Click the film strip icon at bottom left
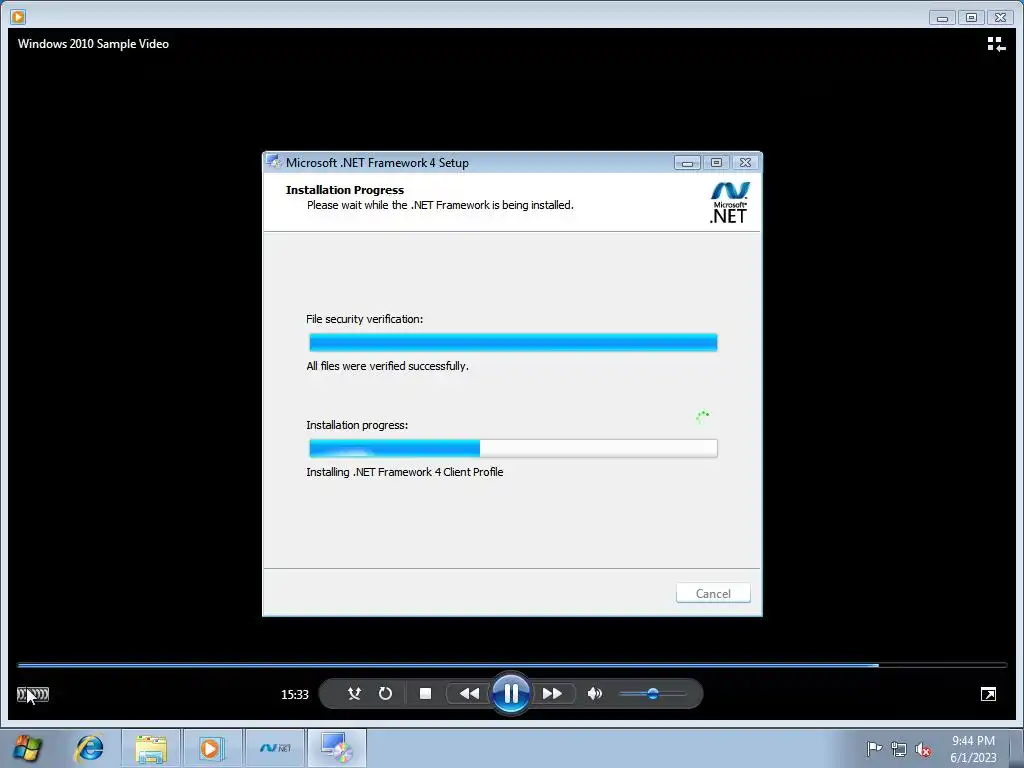The height and width of the screenshot is (768, 1024). click(x=33, y=694)
